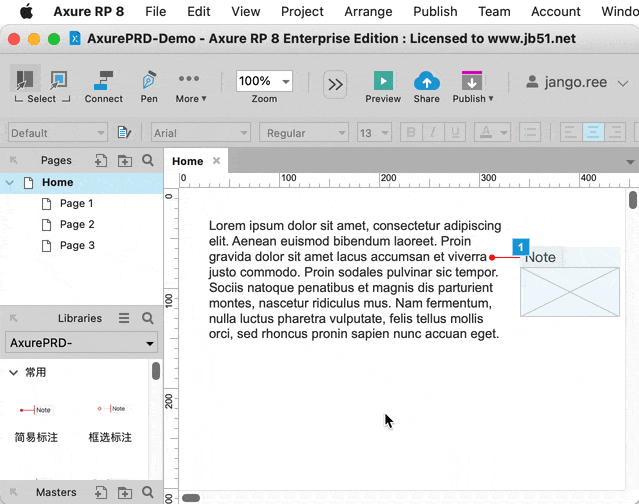Viewport: 639px width, 504px height.
Task: Add a new master
Action: pyautogui.click(x=101, y=493)
